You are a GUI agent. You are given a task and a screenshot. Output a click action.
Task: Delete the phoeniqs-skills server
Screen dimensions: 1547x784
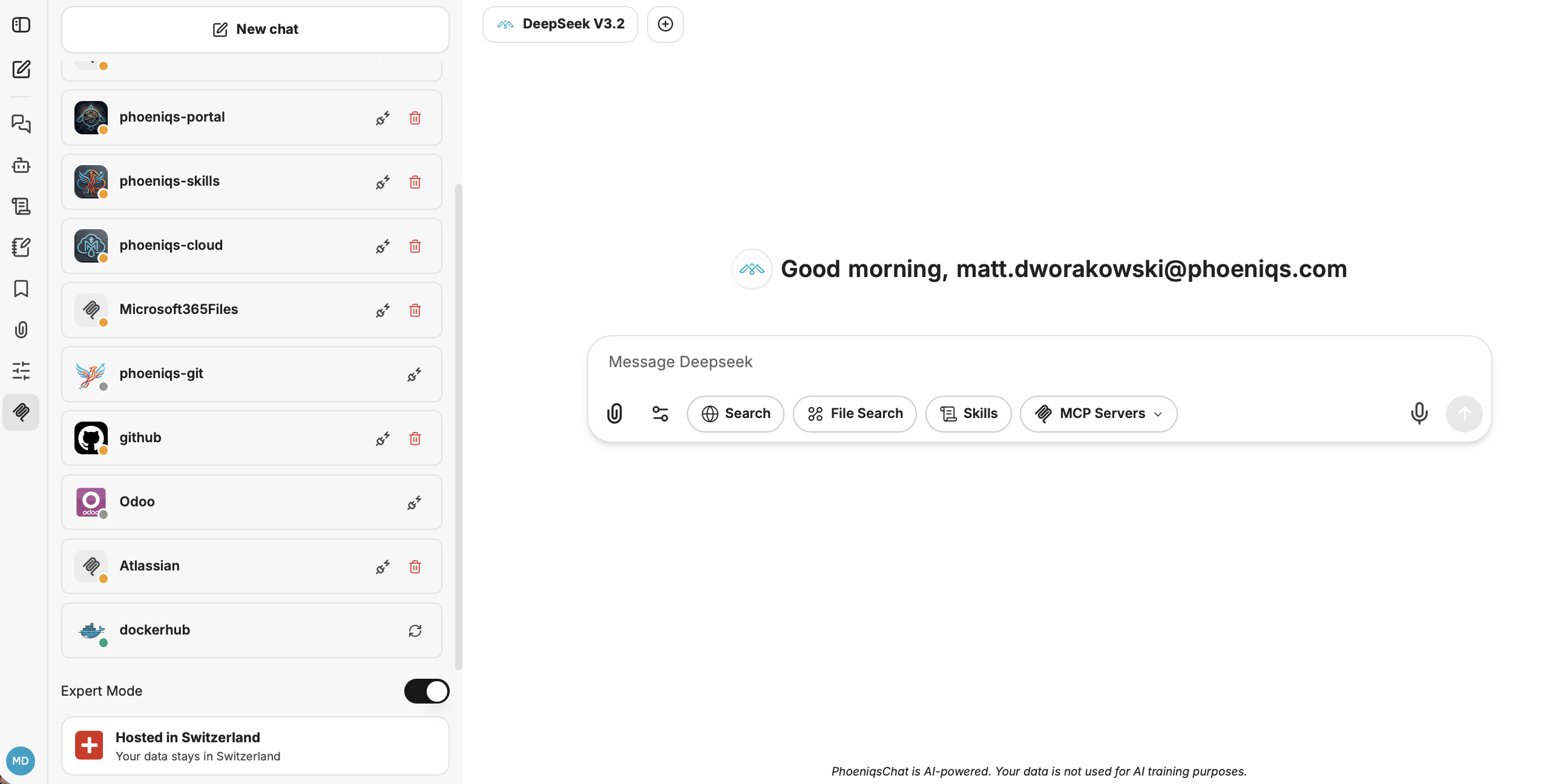(415, 182)
